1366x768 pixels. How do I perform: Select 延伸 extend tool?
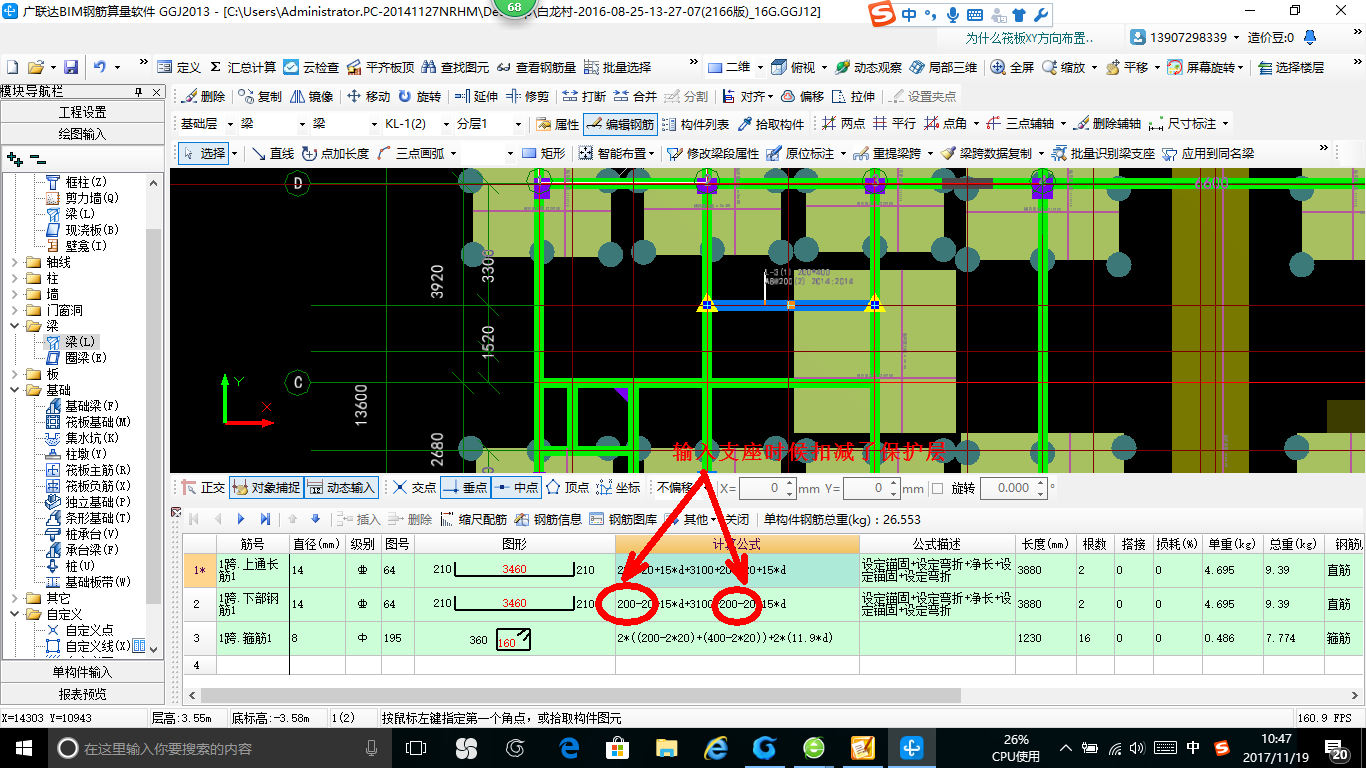pos(476,96)
